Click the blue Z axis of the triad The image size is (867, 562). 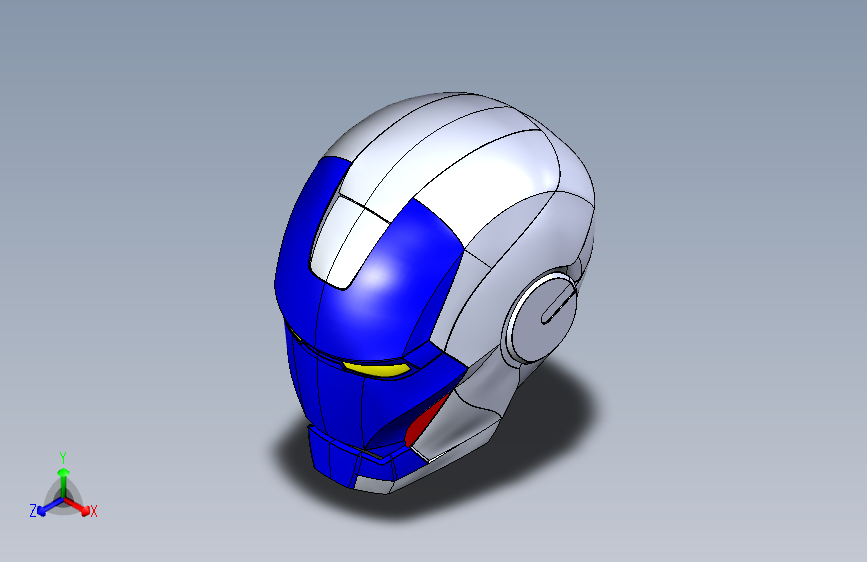point(51,506)
